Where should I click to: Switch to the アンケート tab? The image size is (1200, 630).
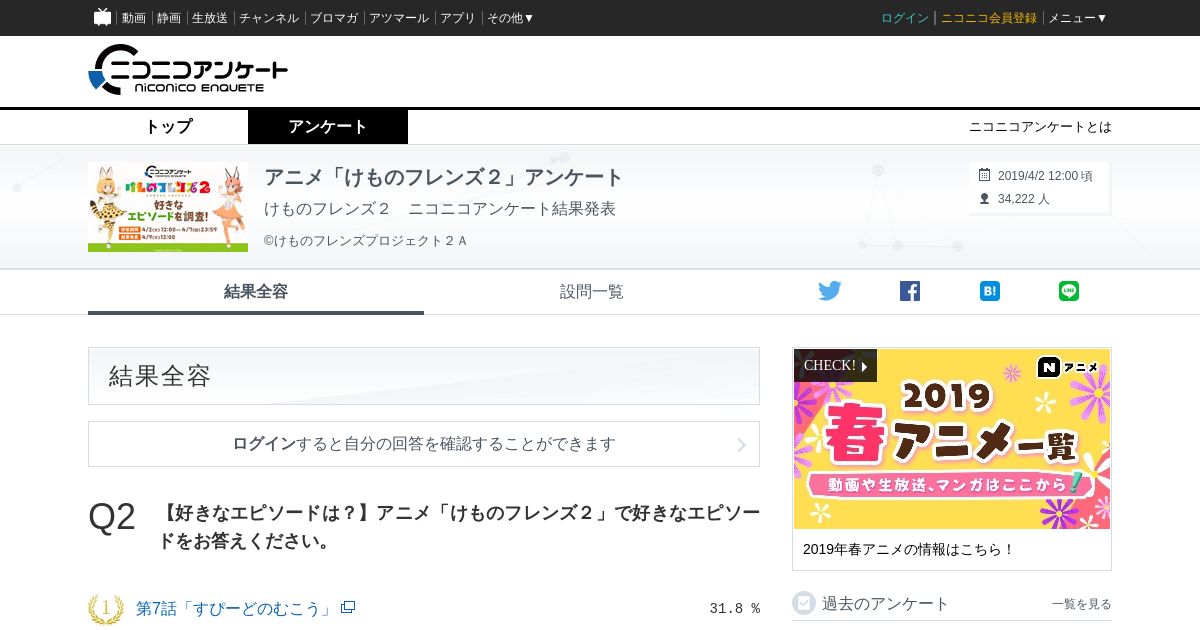[x=328, y=127]
